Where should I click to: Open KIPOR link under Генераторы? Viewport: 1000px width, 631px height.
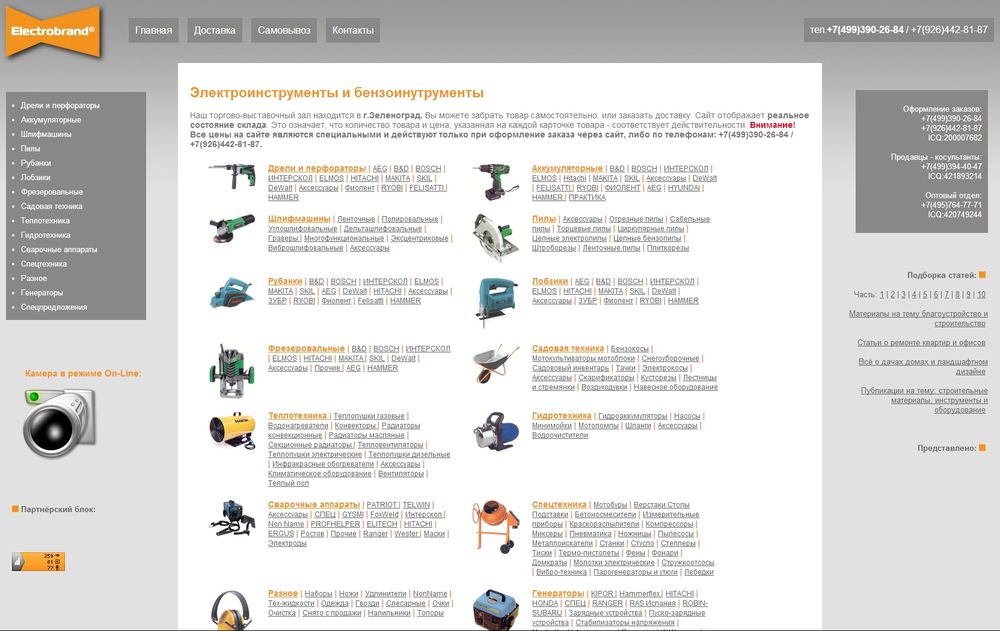[x=601, y=593]
